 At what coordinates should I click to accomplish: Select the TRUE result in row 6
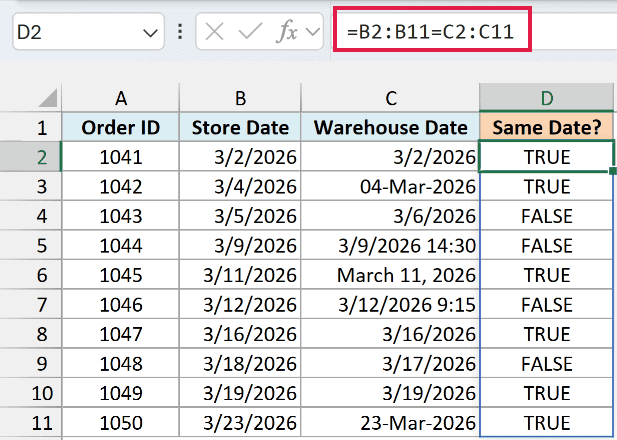pos(547,275)
